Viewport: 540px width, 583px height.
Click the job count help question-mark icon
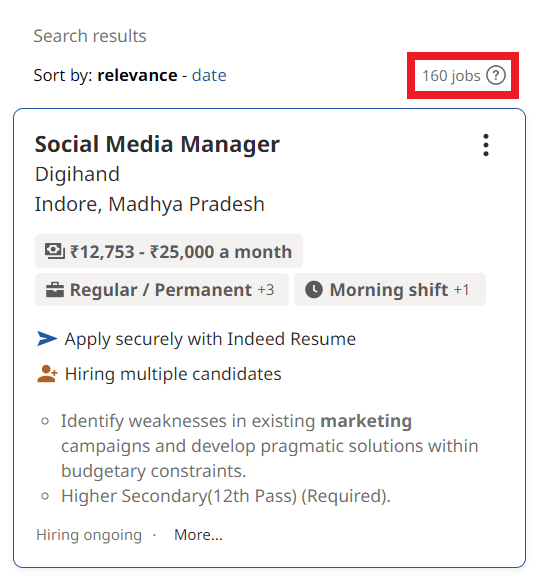pos(496,75)
